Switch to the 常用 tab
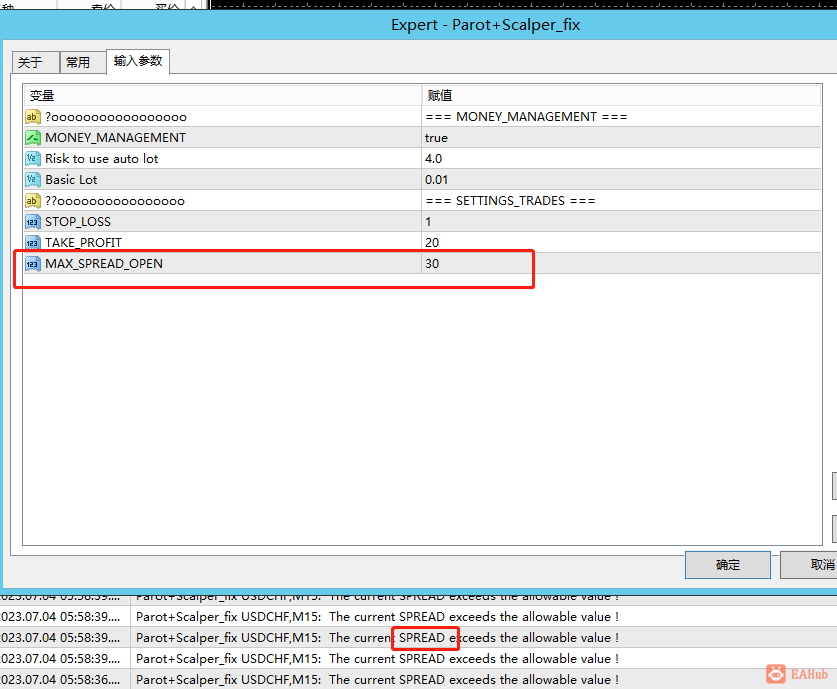 pos(83,62)
